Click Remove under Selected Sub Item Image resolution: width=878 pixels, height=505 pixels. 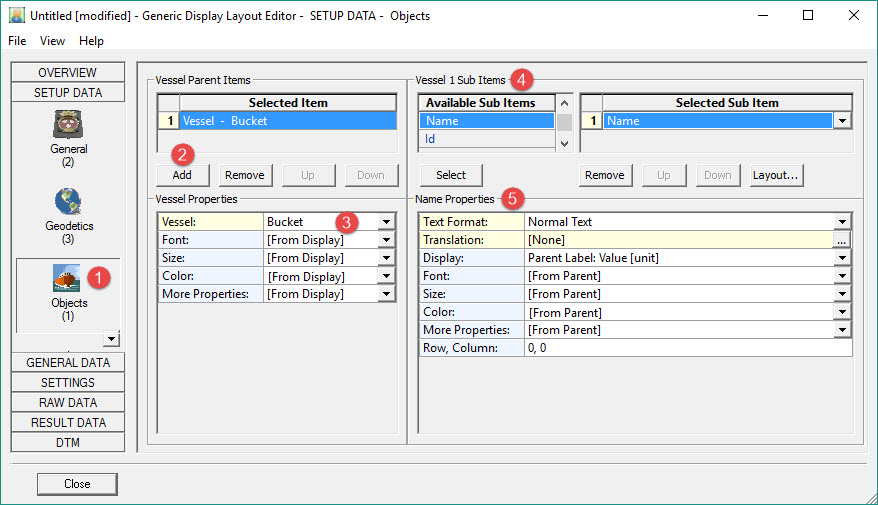pos(605,175)
